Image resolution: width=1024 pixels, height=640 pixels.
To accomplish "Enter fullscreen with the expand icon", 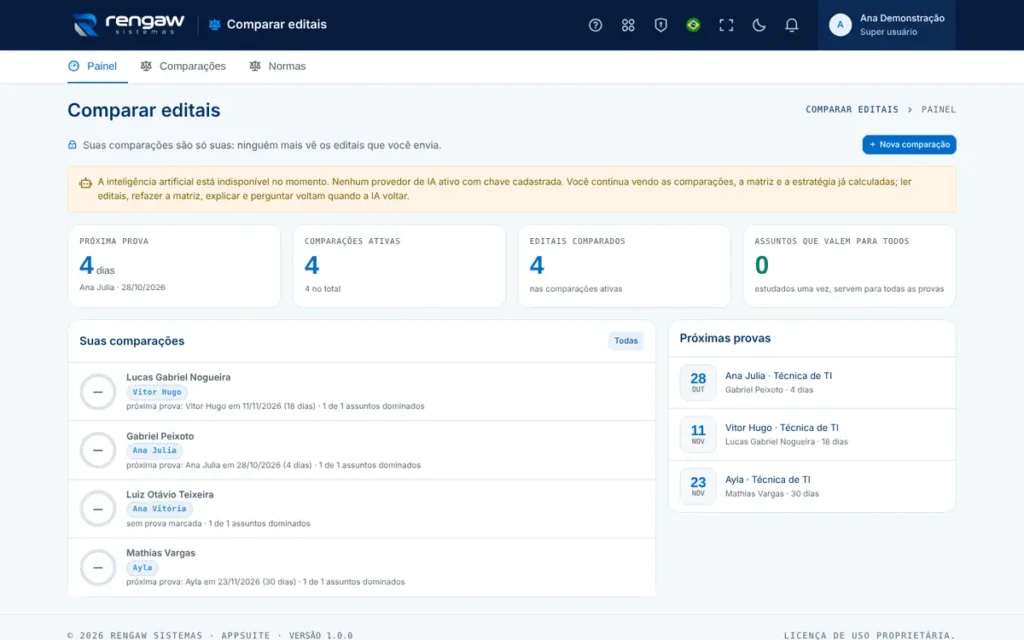I will pyautogui.click(x=726, y=25).
